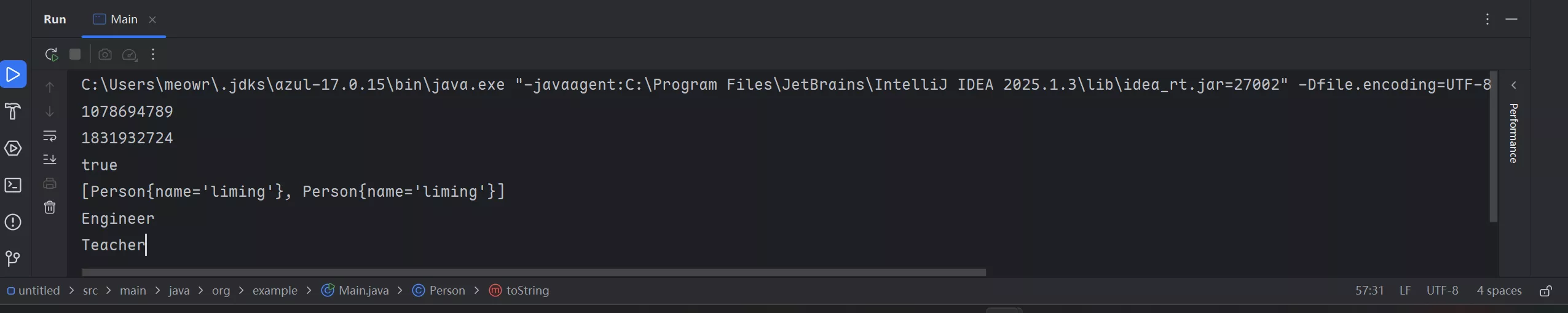Print the console output
1568x313 pixels.
pyautogui.click(x=50, y=183)
